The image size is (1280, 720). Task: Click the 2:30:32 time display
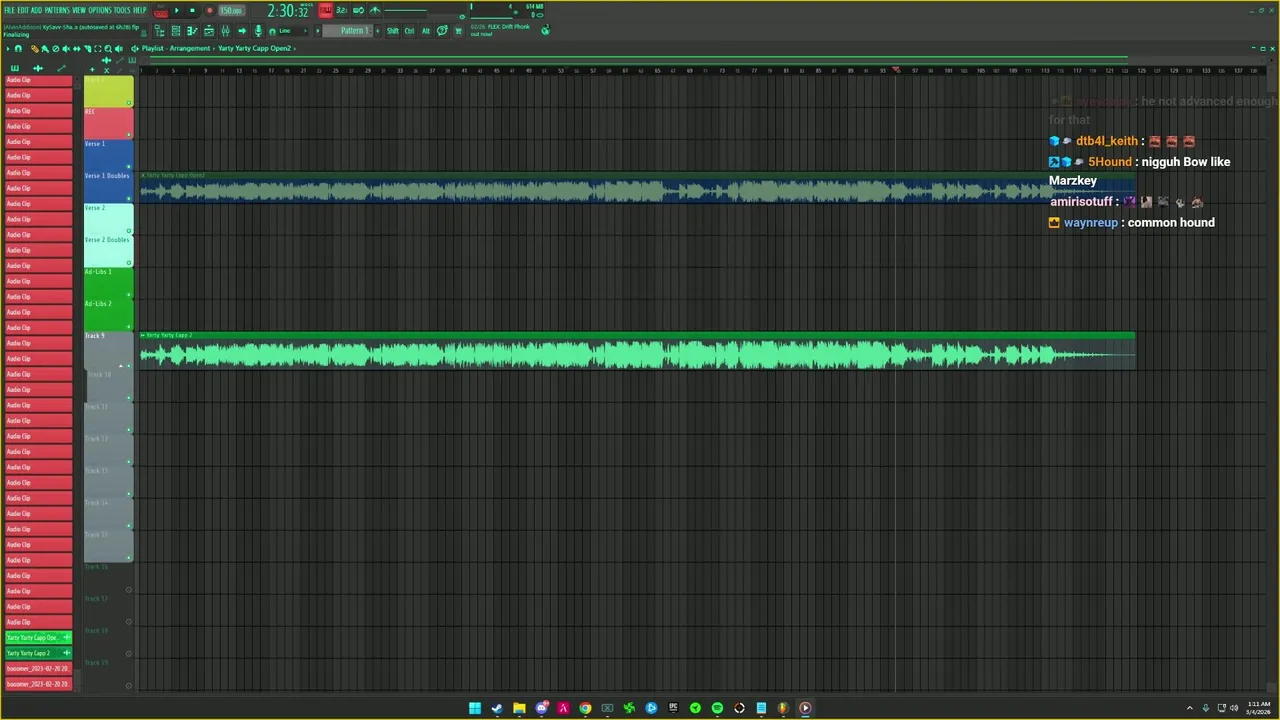[x=288, y=11]
